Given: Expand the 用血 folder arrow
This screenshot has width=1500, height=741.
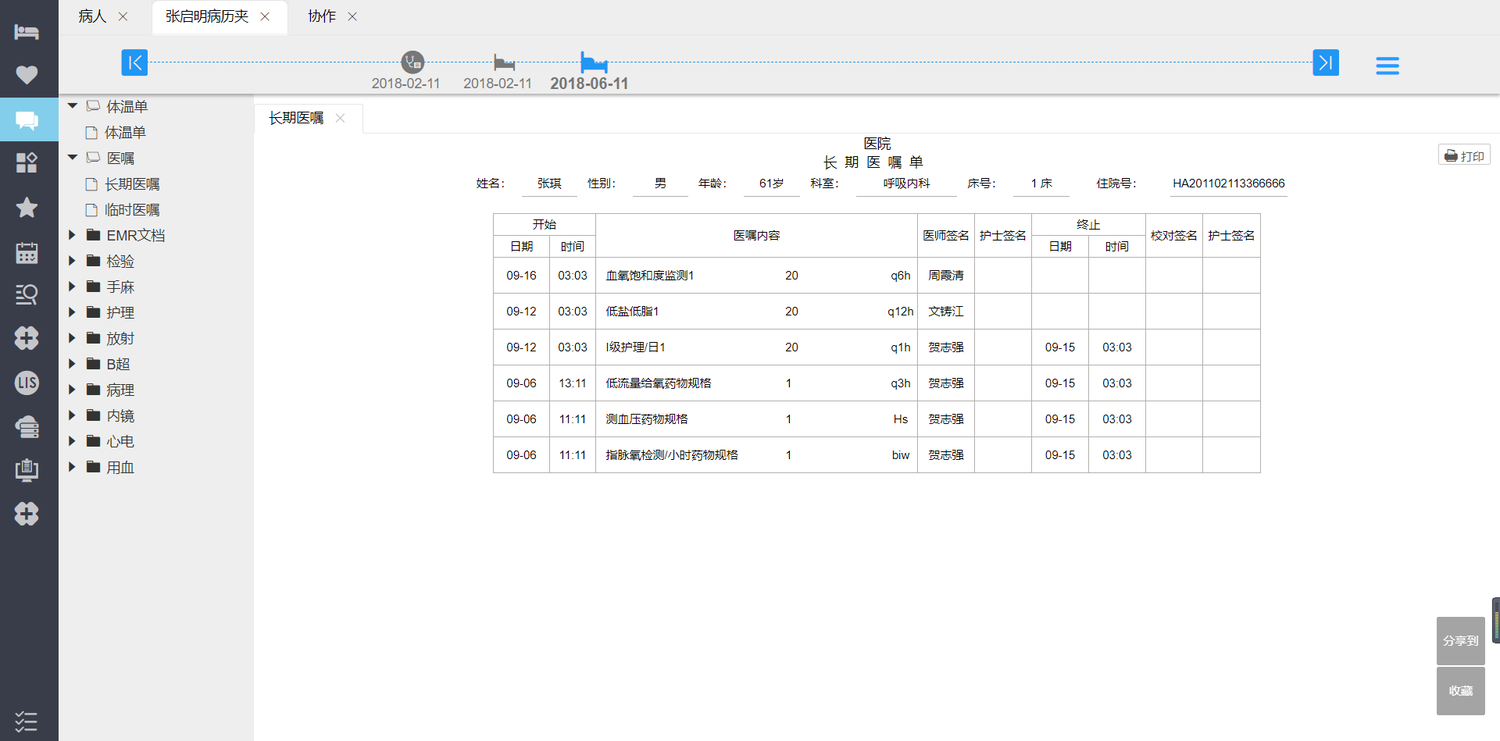Looking at the screenshot, I should tap(72, 467).
